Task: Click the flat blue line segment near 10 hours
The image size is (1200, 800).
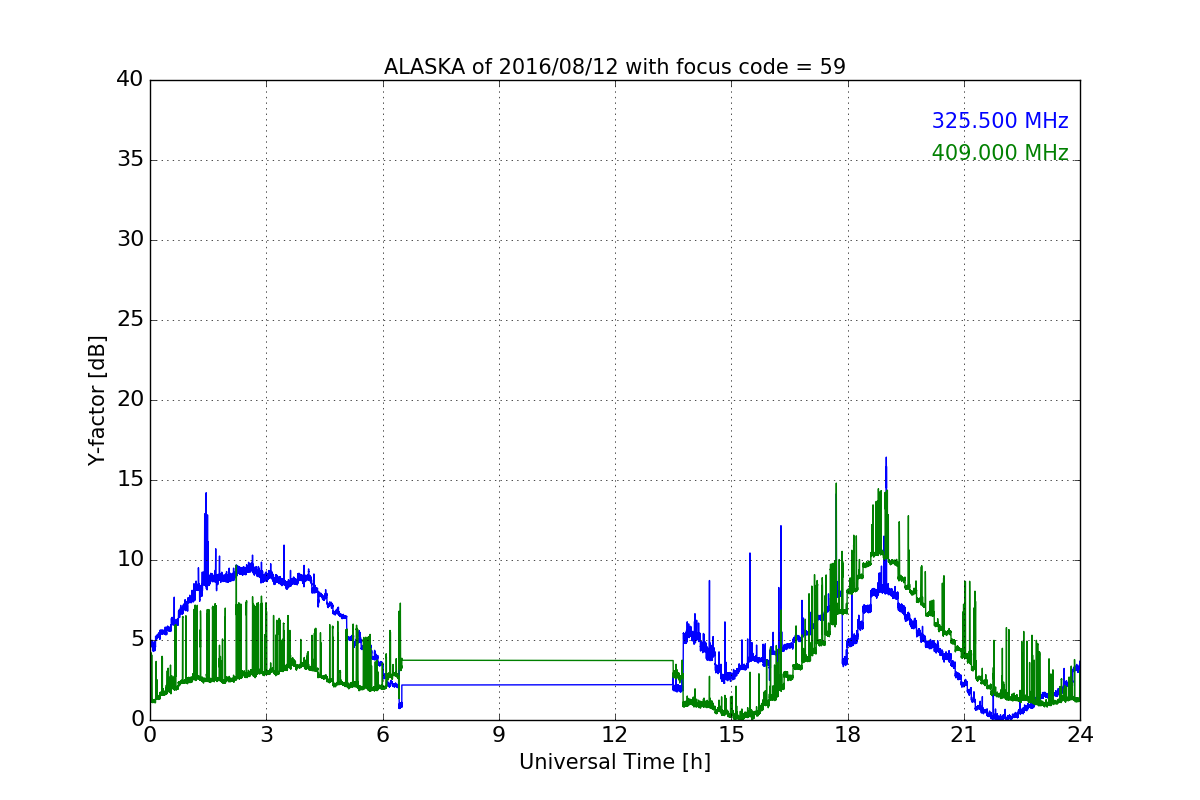Action: tap(538, 685)
